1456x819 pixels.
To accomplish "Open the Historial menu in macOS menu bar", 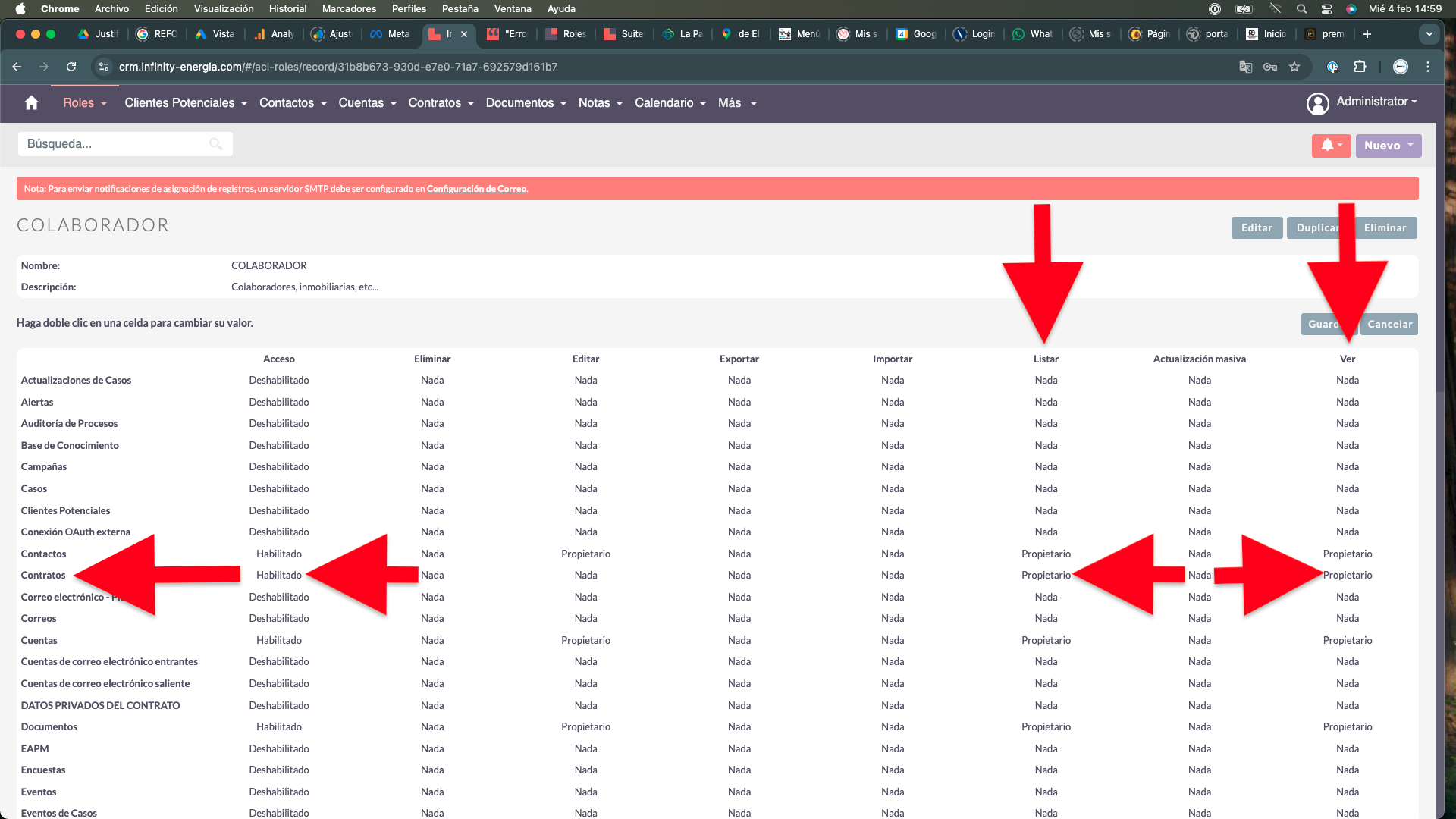I will pos(287,9).
